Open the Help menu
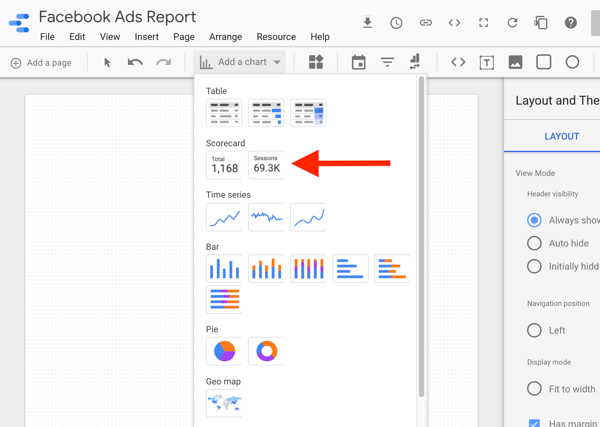The height and width of the screenshot is (427, 600). click(x=320, y=37)
